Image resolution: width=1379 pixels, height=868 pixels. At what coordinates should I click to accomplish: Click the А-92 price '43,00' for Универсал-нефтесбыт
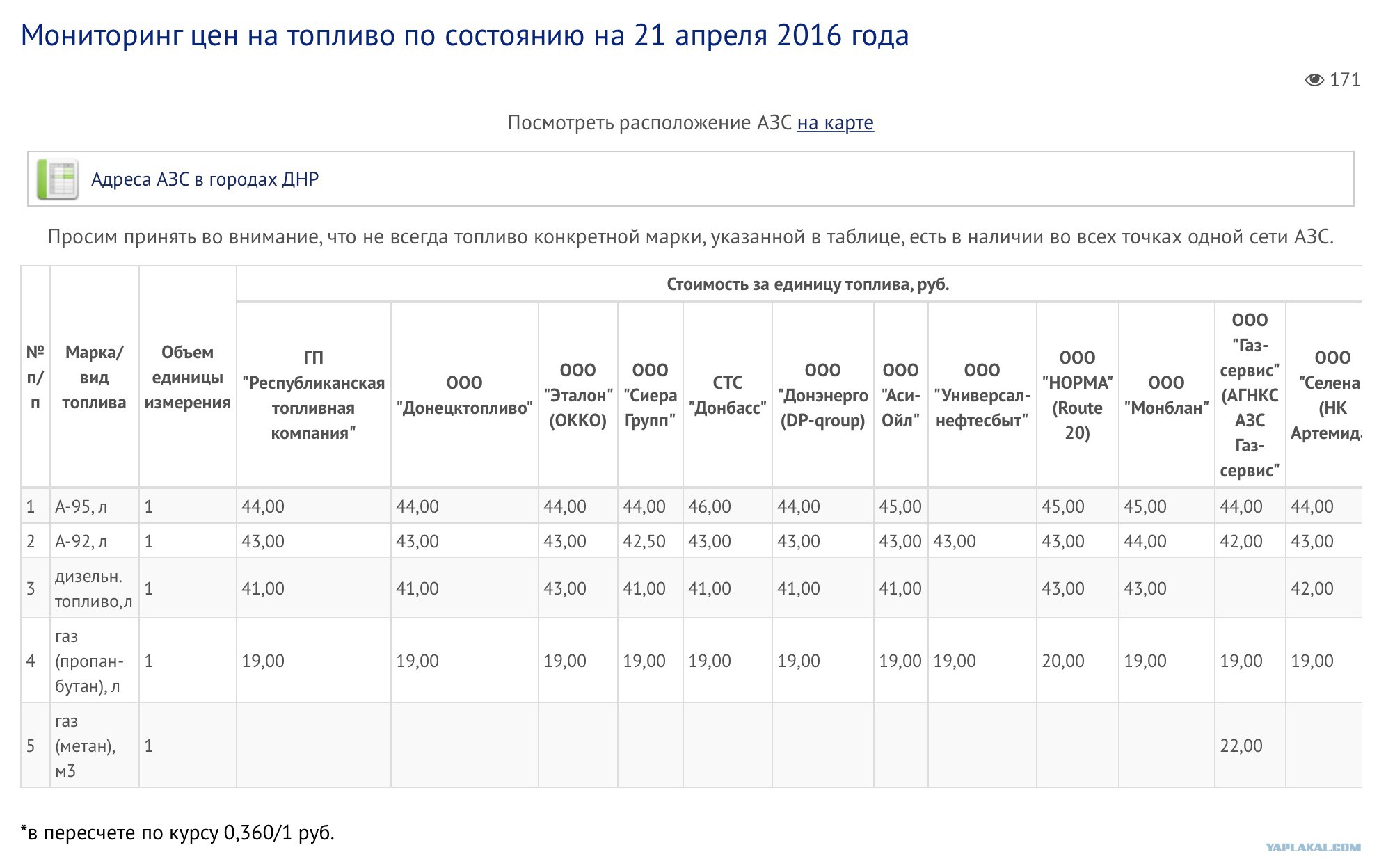[x=955, y=541]
